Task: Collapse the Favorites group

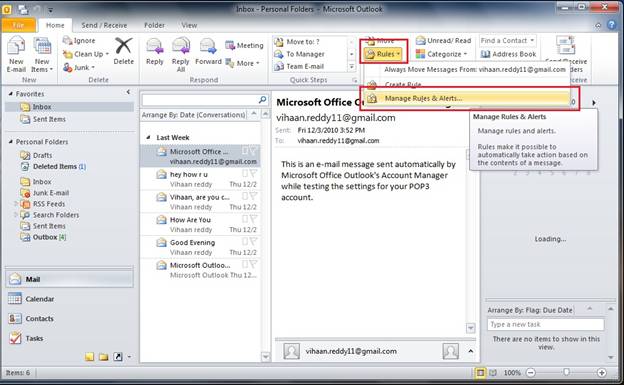Action: 11,94
